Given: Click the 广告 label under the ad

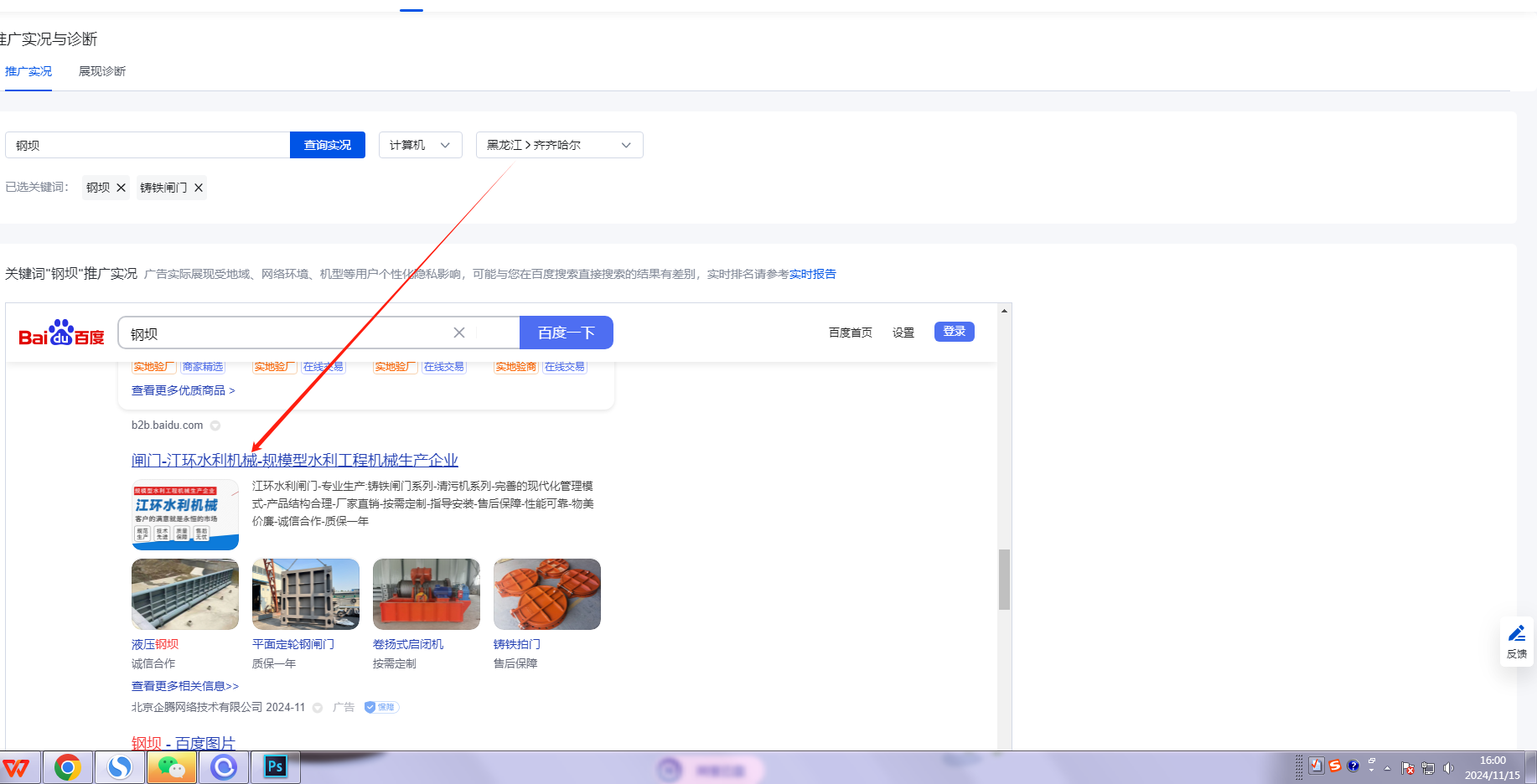Looking at the screenshot, I should pos(344,707).
